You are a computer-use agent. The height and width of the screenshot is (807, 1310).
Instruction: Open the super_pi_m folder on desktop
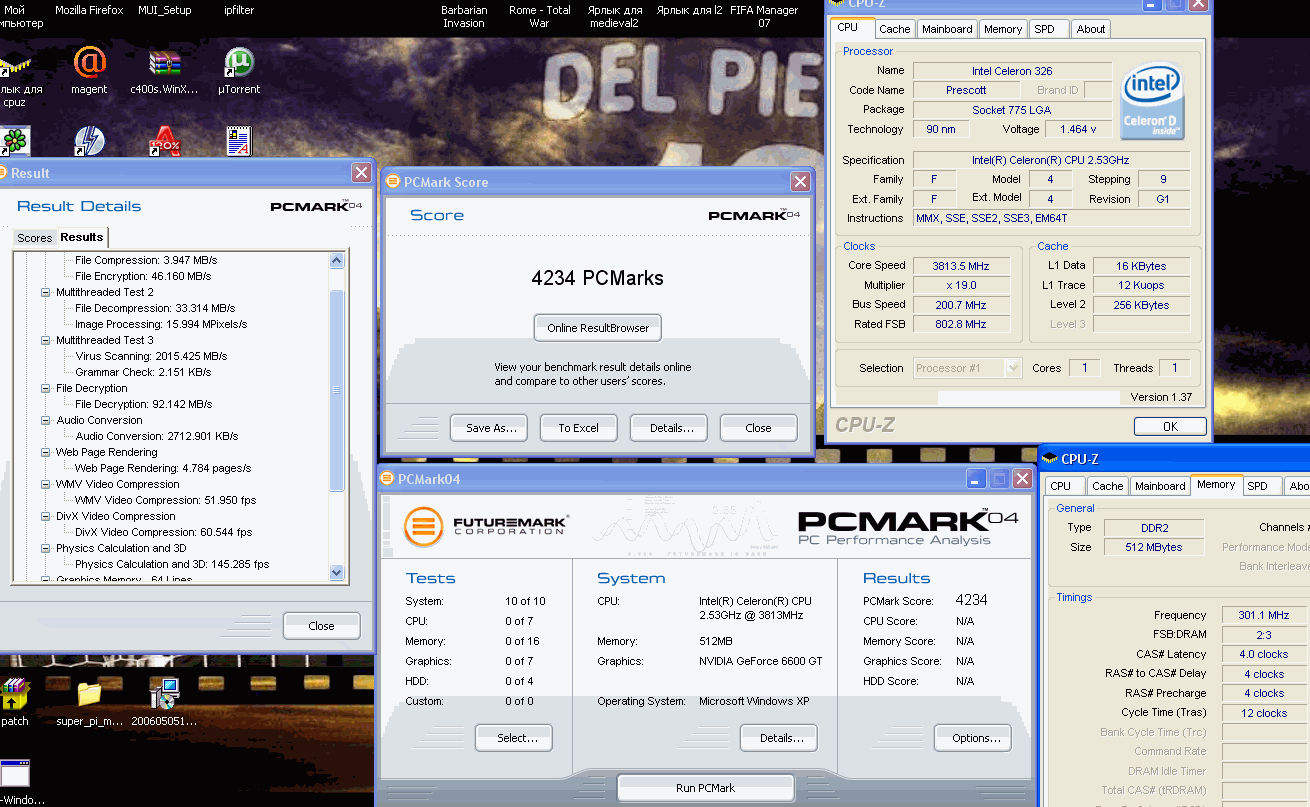(89, 694)
